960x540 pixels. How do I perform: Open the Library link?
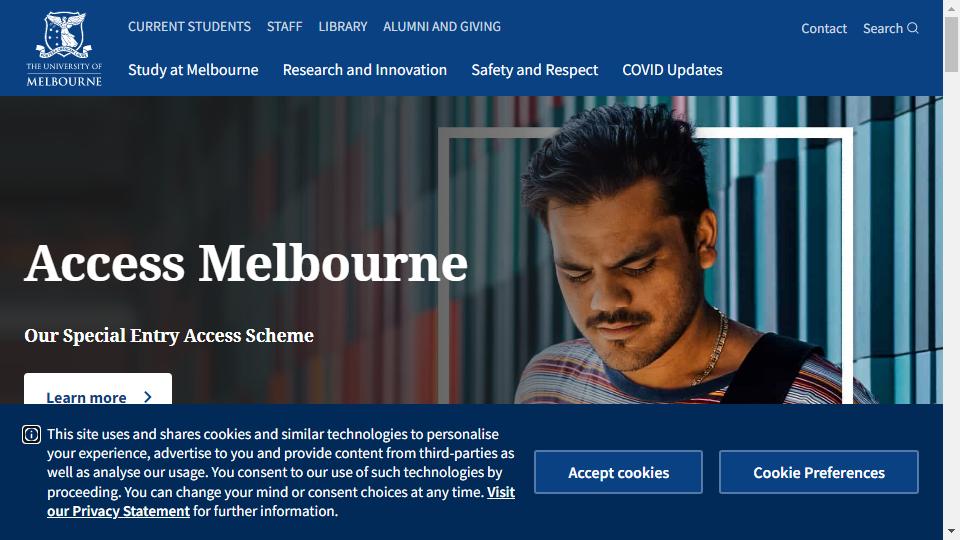[x=343, y=26]
